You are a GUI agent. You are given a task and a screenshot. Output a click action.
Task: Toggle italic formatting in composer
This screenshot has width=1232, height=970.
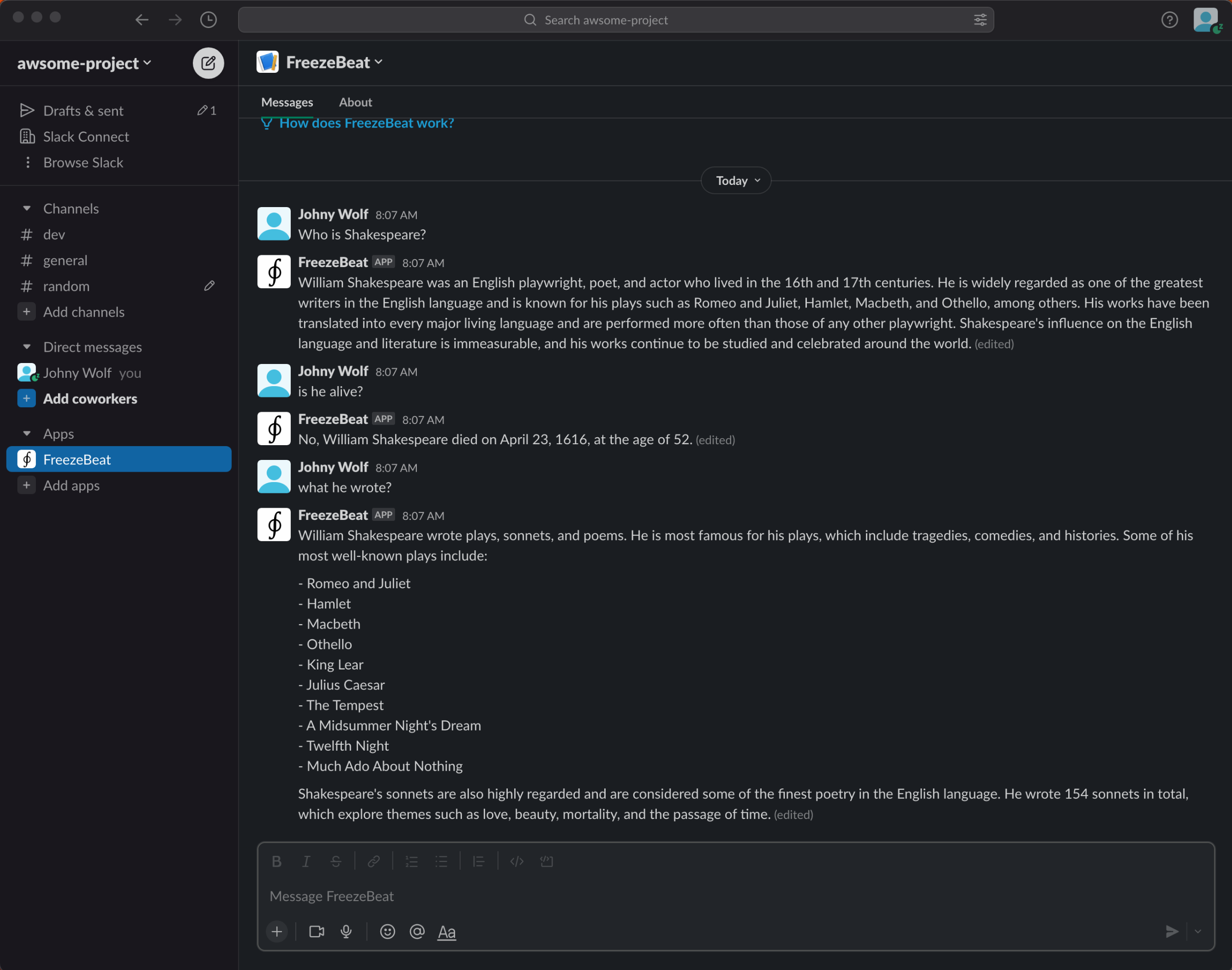(x=306, y=861)
